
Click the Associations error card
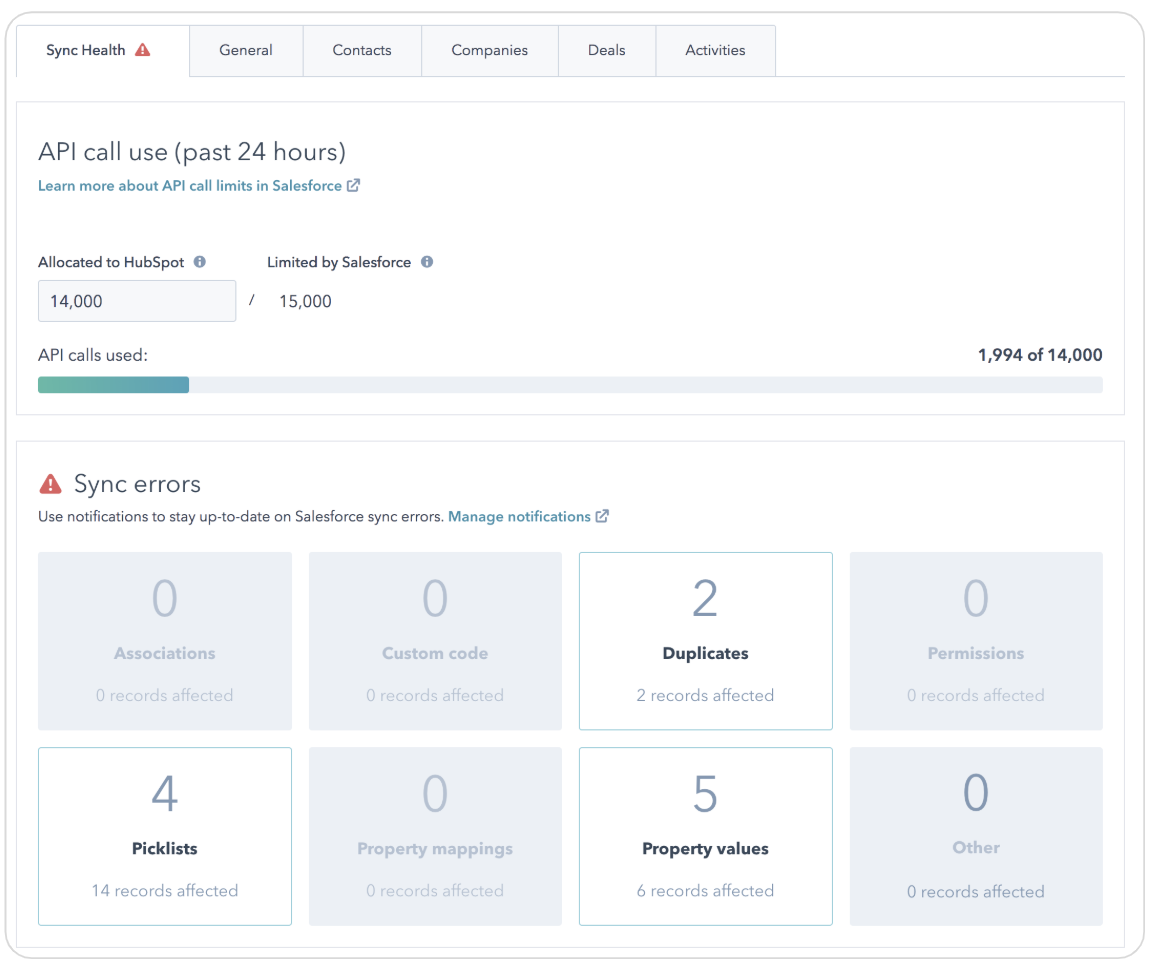(165, 641)
